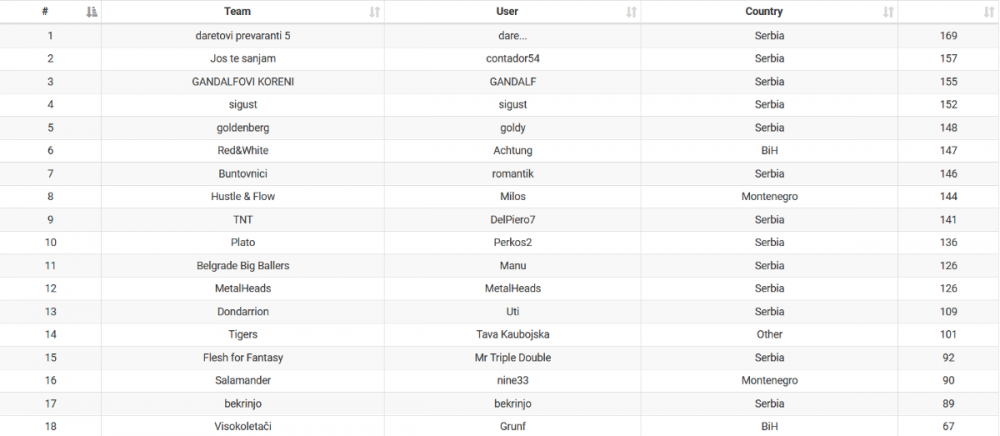Image resolution: width=1000 pixels, height=436 pixels.
Task: Click user Tava Kaubojska
Action: [x=512, y=335]
